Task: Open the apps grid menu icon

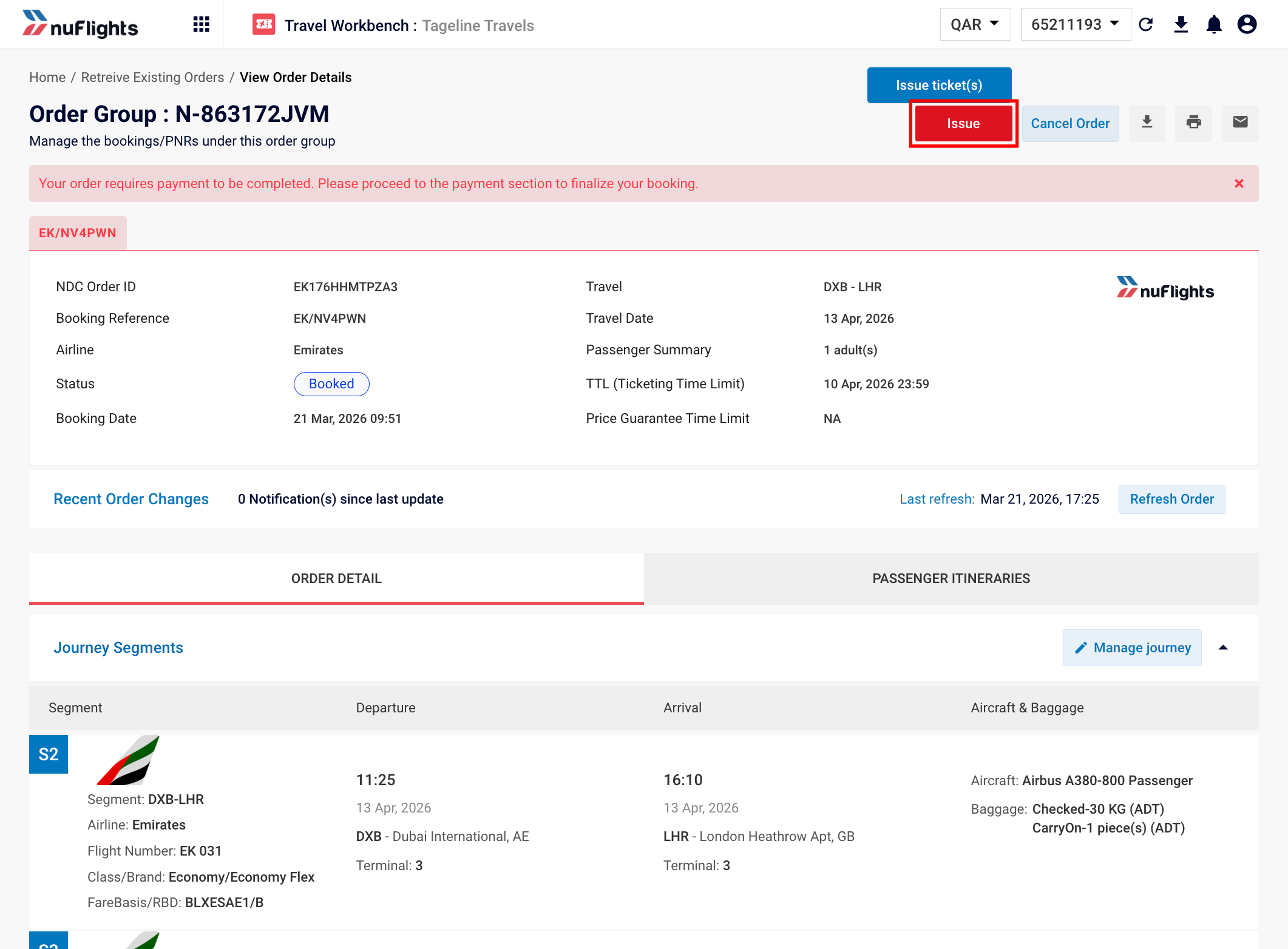Action: tap(201, 24)
